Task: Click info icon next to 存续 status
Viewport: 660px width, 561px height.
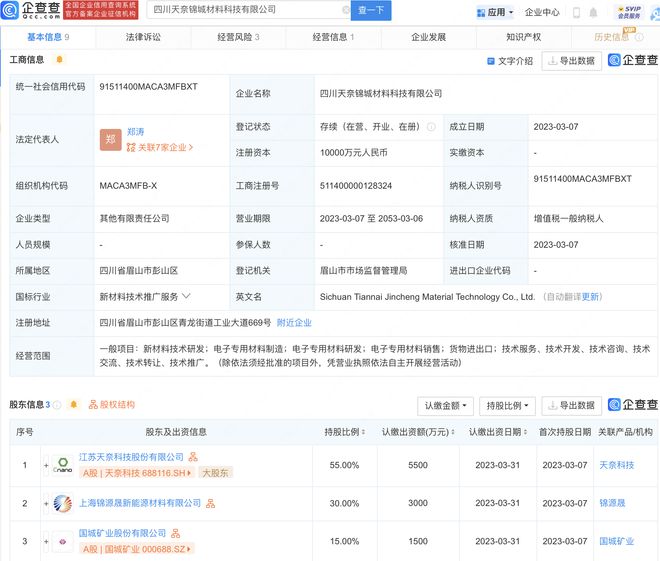Action: pos(431,127)
